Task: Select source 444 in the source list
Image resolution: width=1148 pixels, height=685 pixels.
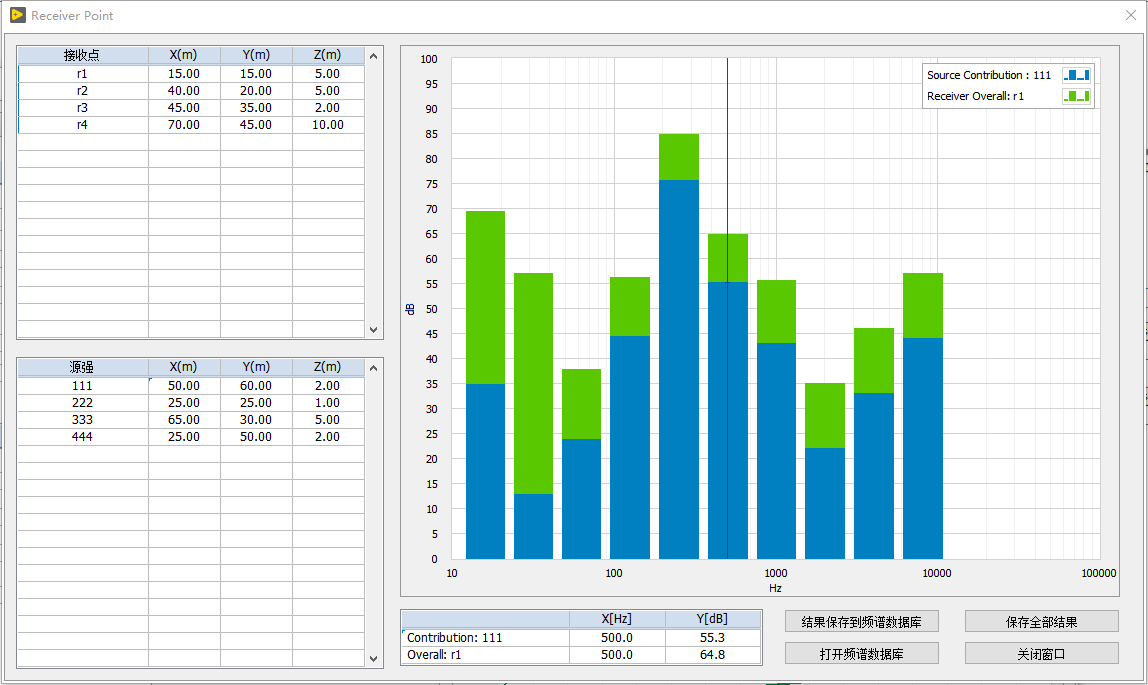Action: pos(82,437)
